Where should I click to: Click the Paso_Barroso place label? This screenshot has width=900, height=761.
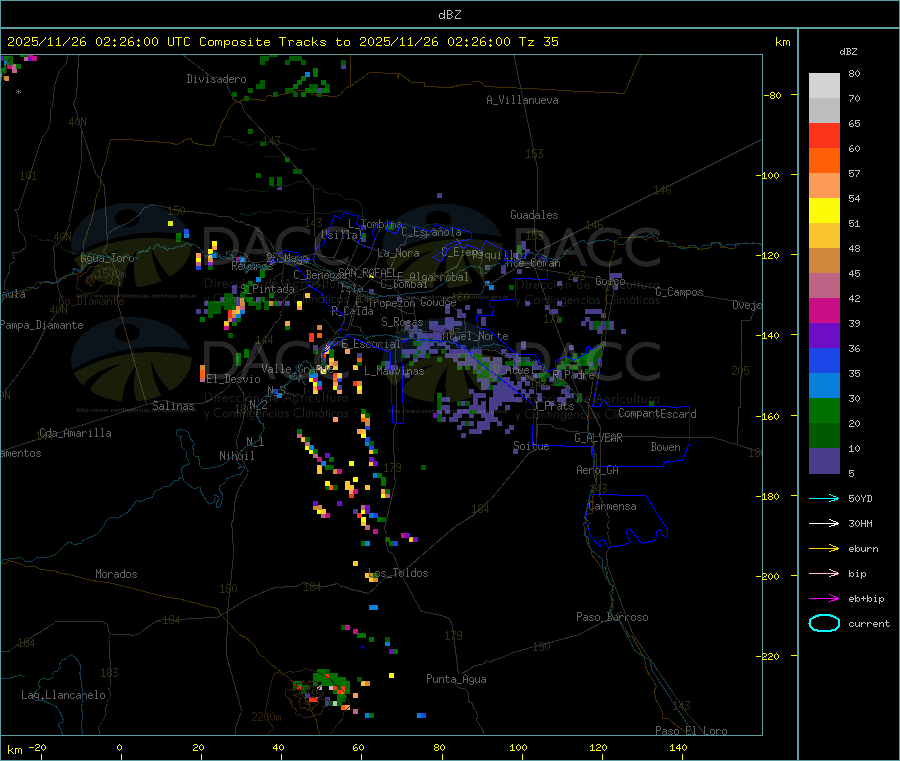(x=612, y=617)
